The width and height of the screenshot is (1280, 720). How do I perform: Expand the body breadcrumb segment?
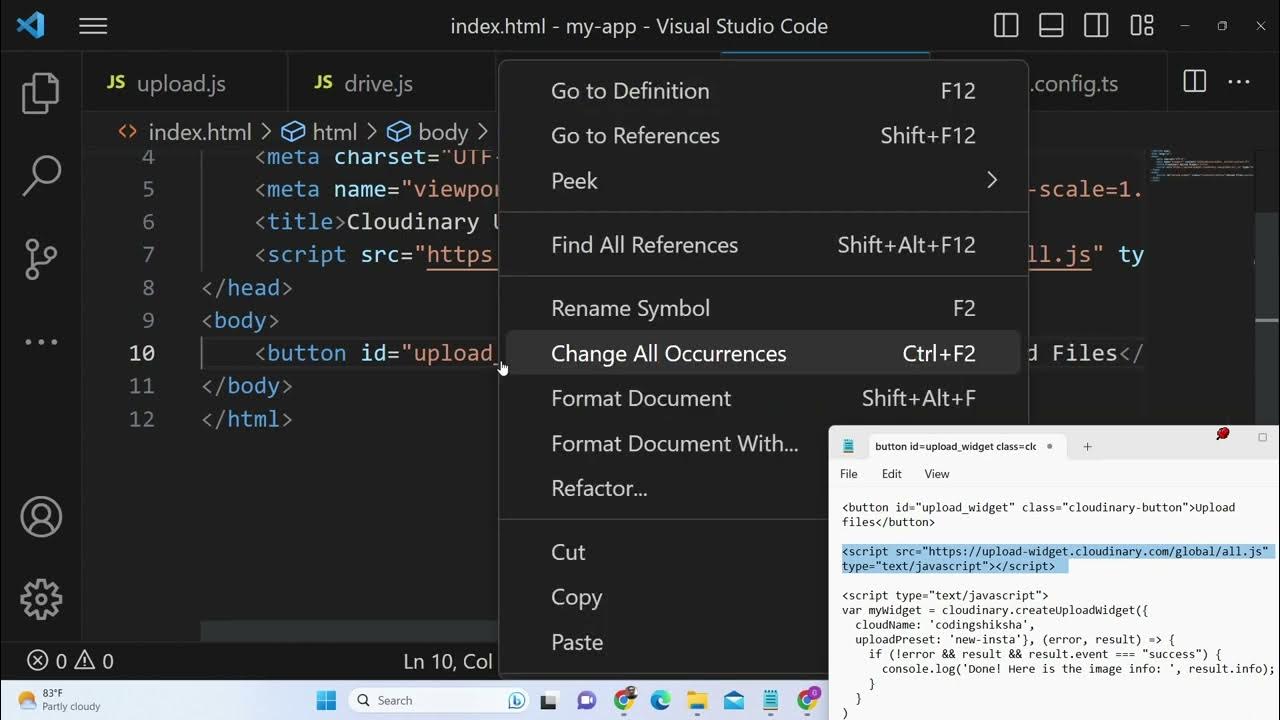click(x=442, y=132)
